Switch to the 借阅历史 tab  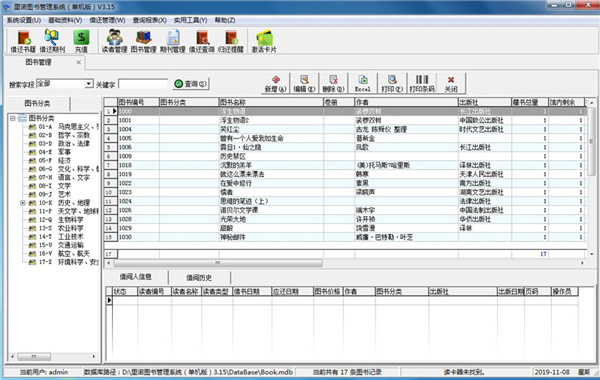199,277
